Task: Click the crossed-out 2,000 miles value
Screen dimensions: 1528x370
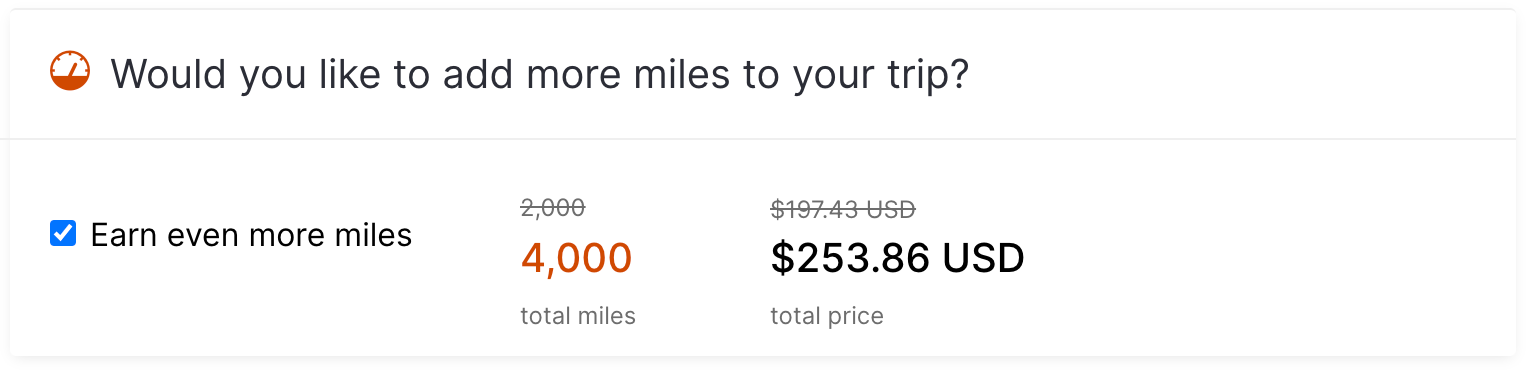Action: [x=553, y=208]
